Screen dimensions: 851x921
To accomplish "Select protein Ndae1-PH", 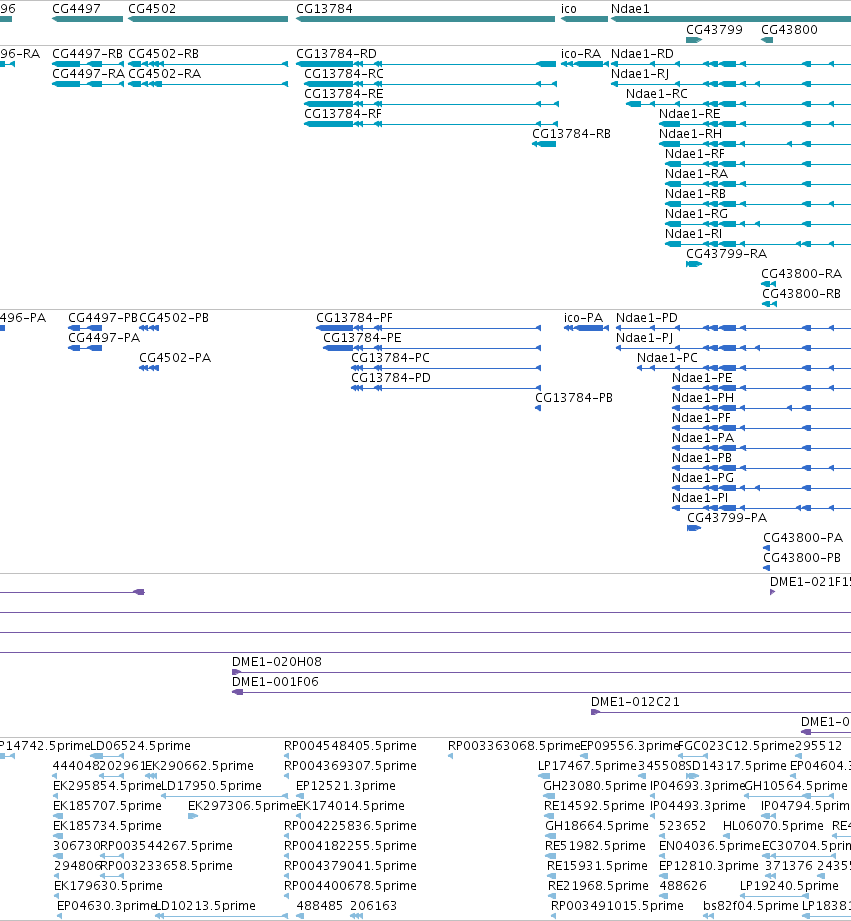I will [761, 408].
